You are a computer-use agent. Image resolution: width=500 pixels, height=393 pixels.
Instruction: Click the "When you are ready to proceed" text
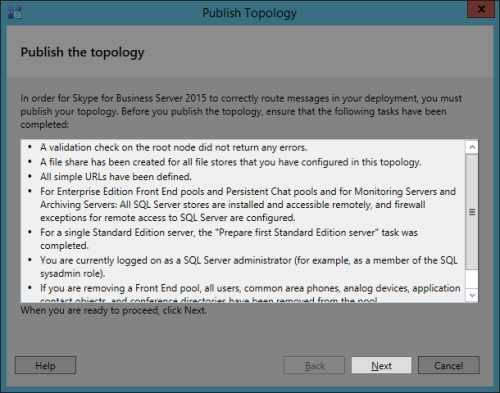click(x=114, y=310)
